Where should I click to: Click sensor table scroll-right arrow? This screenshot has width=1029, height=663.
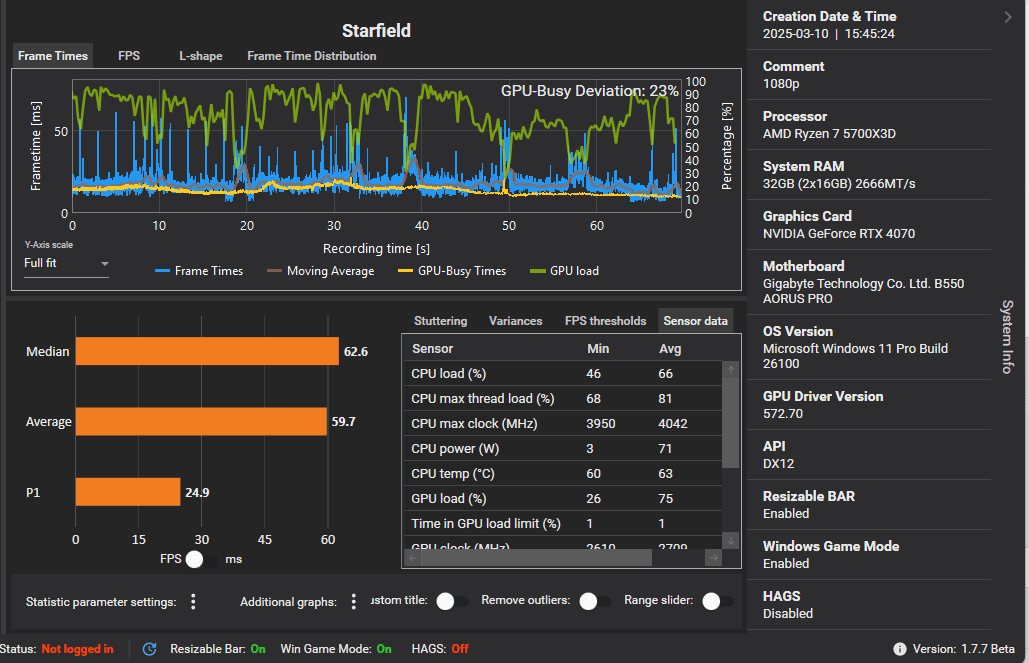713,558
